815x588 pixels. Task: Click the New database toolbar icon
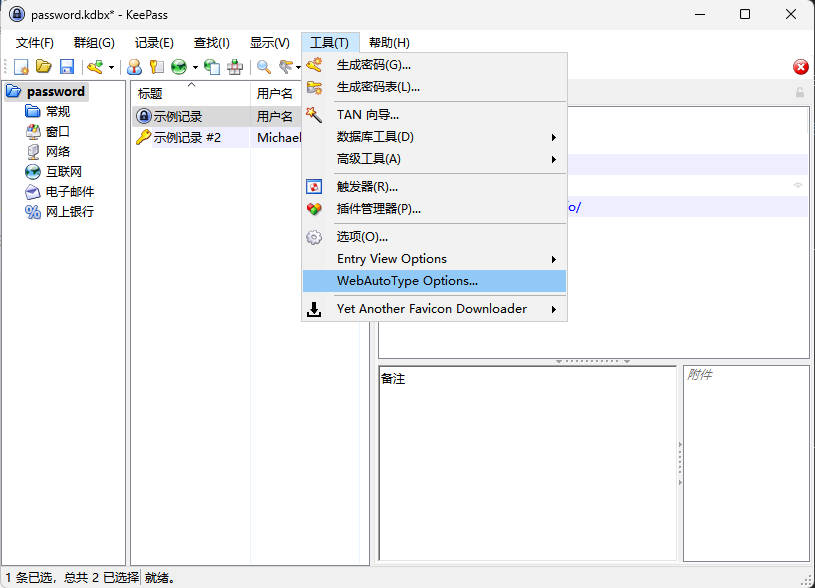pyautogui.click(x=21, y=67)
